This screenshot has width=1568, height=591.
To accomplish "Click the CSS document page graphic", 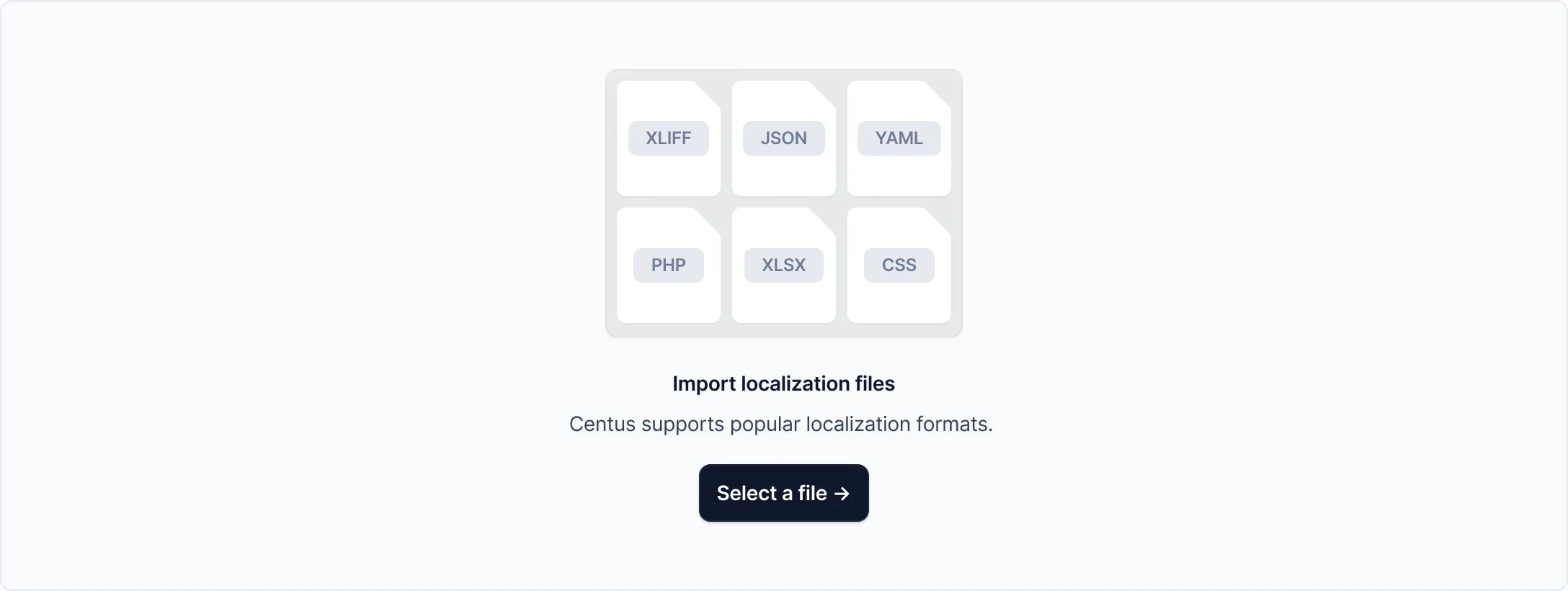I will click(899, 299).
